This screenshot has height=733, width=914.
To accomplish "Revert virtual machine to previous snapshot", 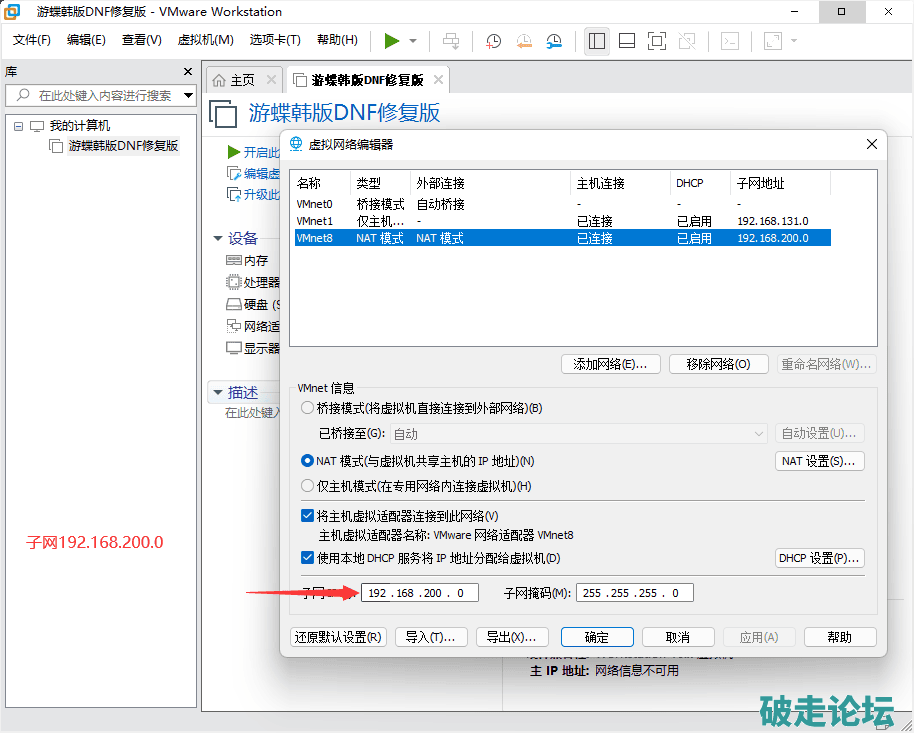I will pos(524,41).
